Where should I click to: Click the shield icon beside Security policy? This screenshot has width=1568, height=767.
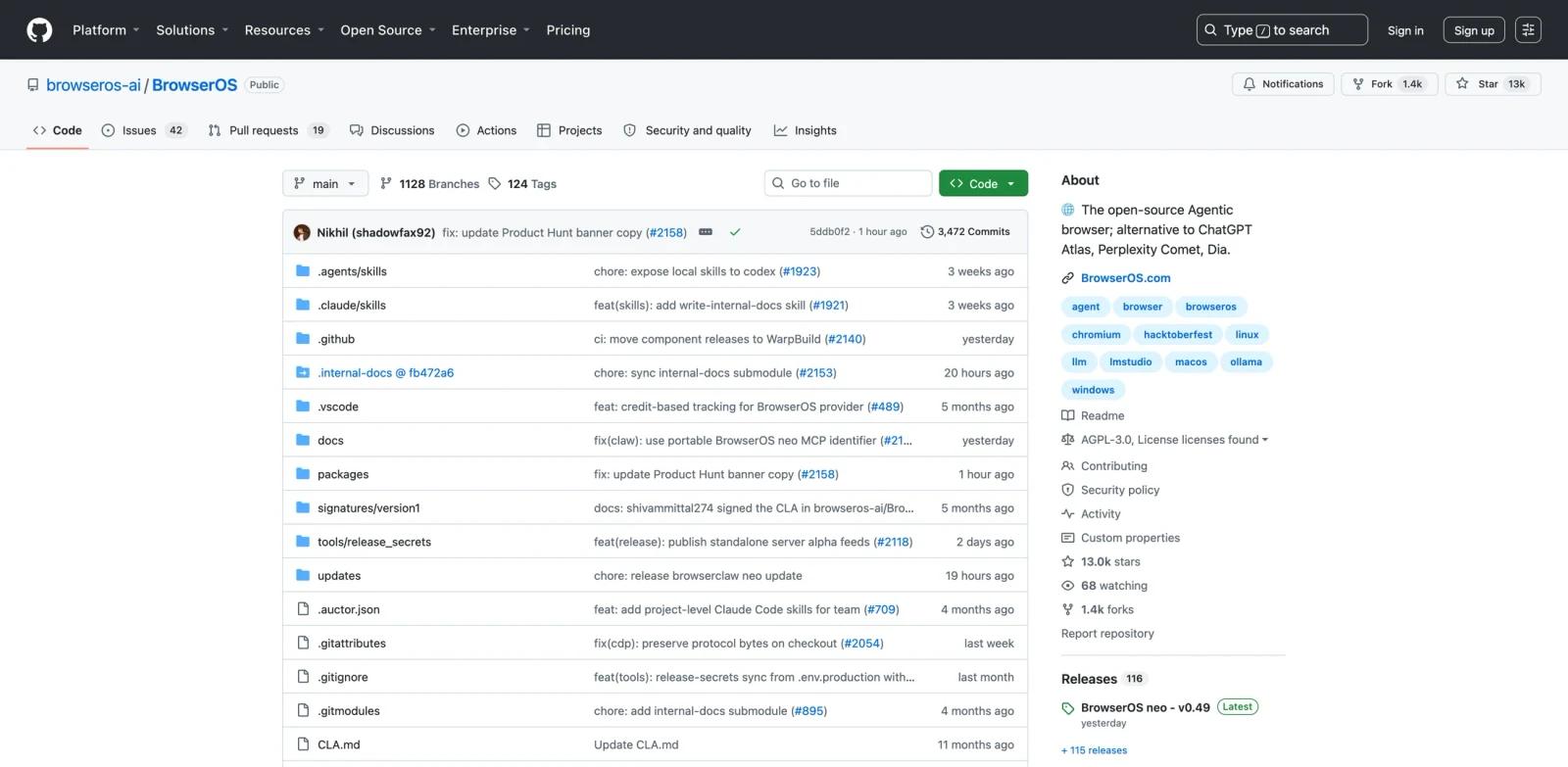coord(1068,490)
